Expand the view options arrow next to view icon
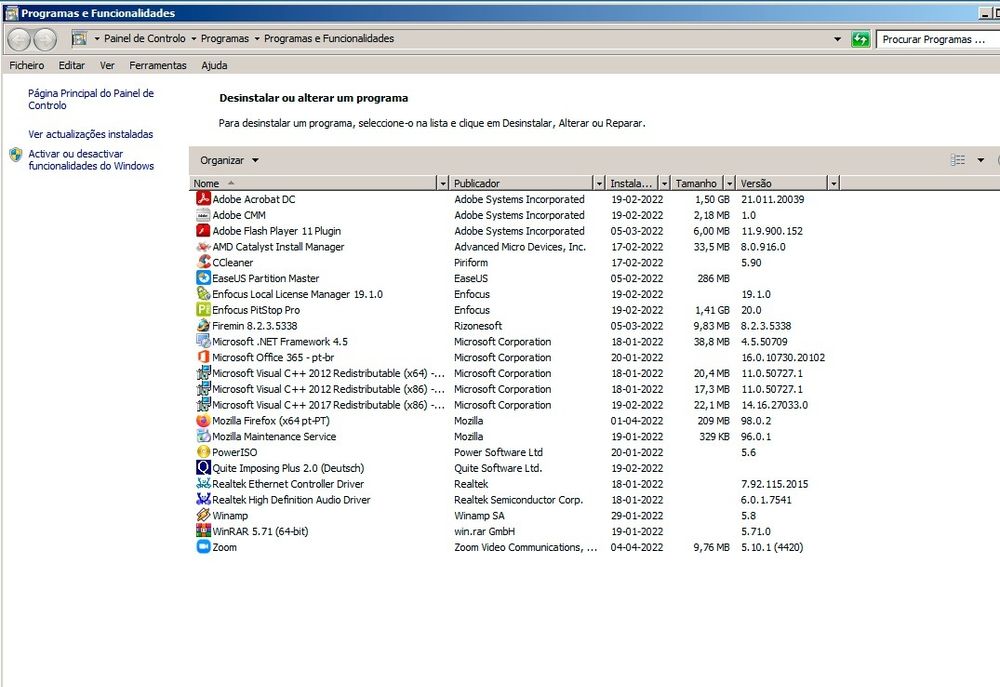The width and height of the screenshot is (1000, 687). click(x=980, y=160)
